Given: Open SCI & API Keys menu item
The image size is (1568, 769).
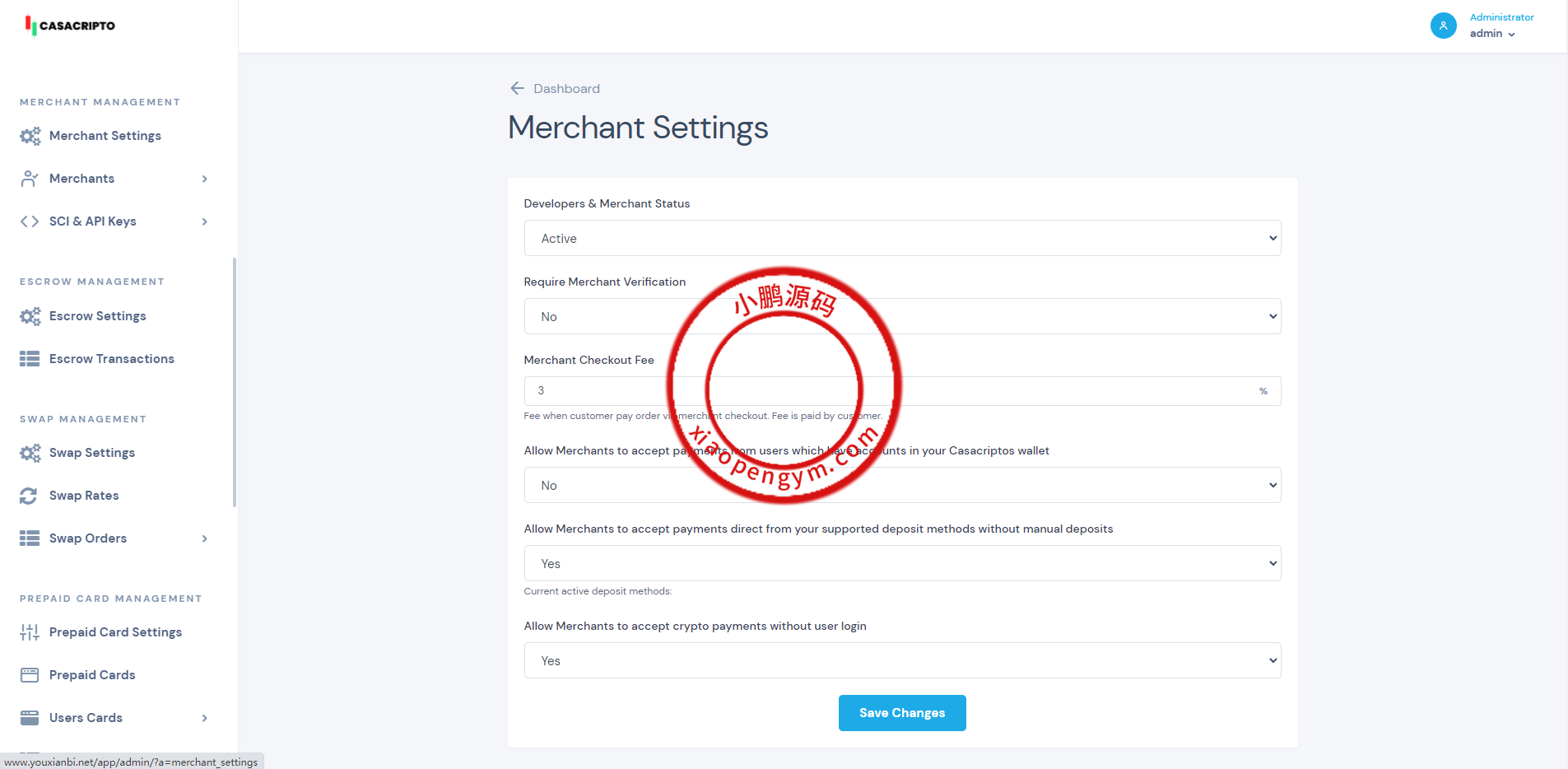Looking at the screenshot, I should tap(92, 221).
